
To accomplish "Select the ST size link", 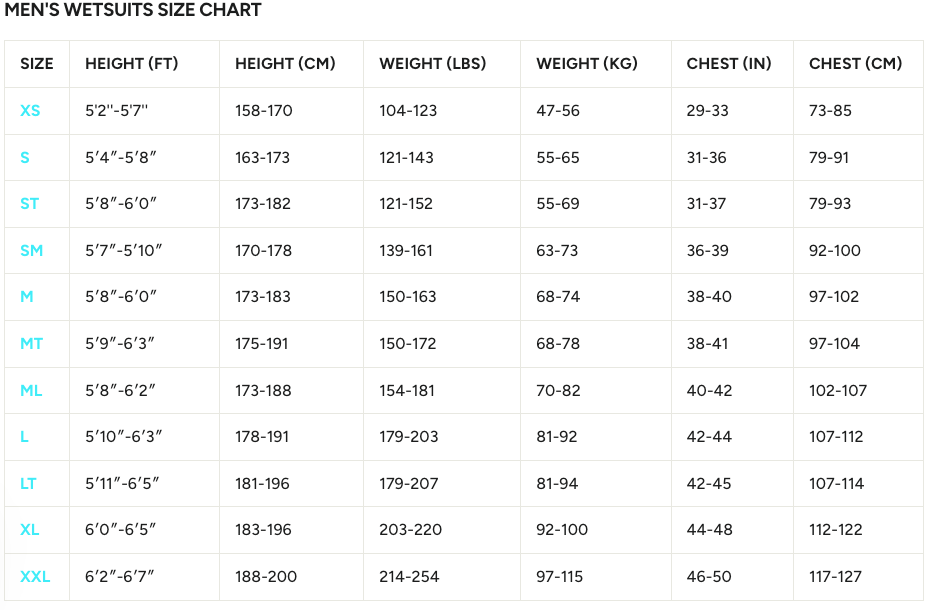I will pyautogui.click(x=30, y=204).
